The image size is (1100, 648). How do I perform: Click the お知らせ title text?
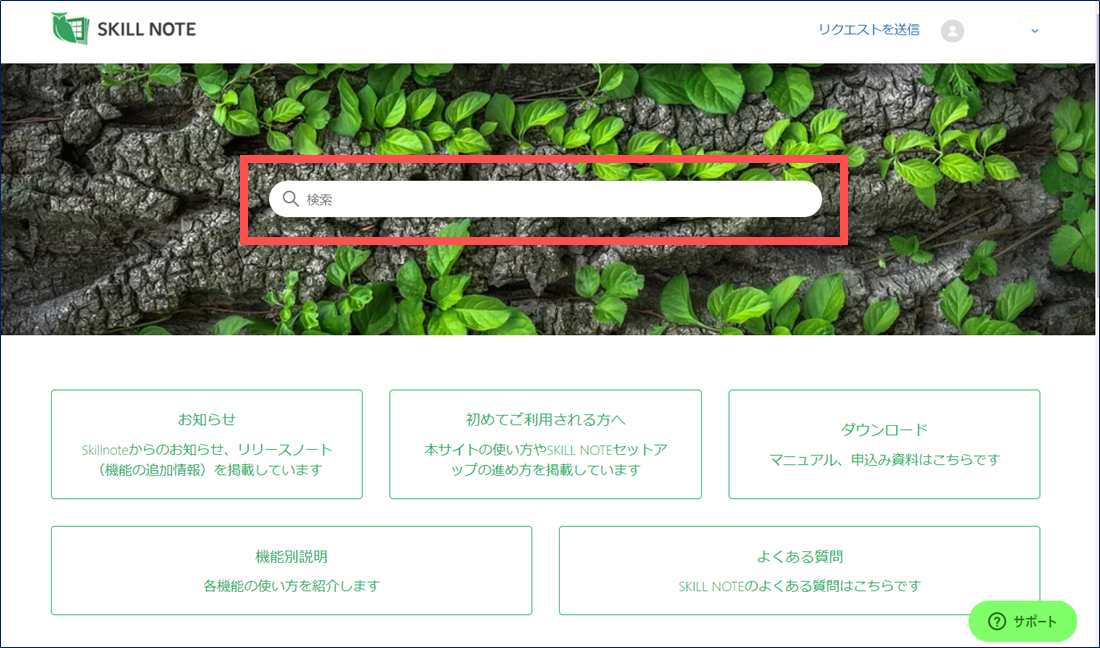point(207,420)
